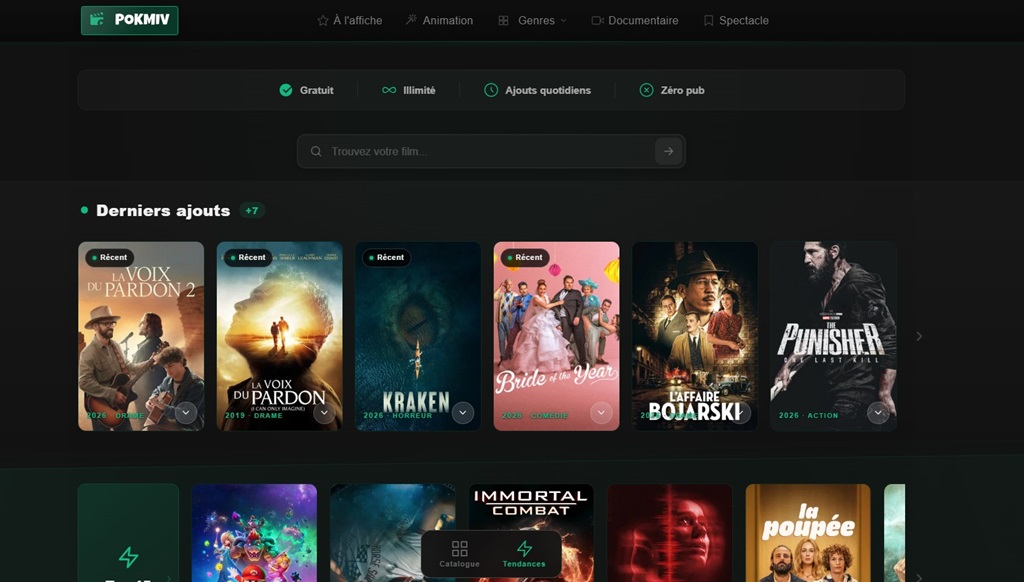The height and width of the screenshot is (582, 1024).
Task: Click the Récent badge on Kraken
Action: (x=387, y=257)
